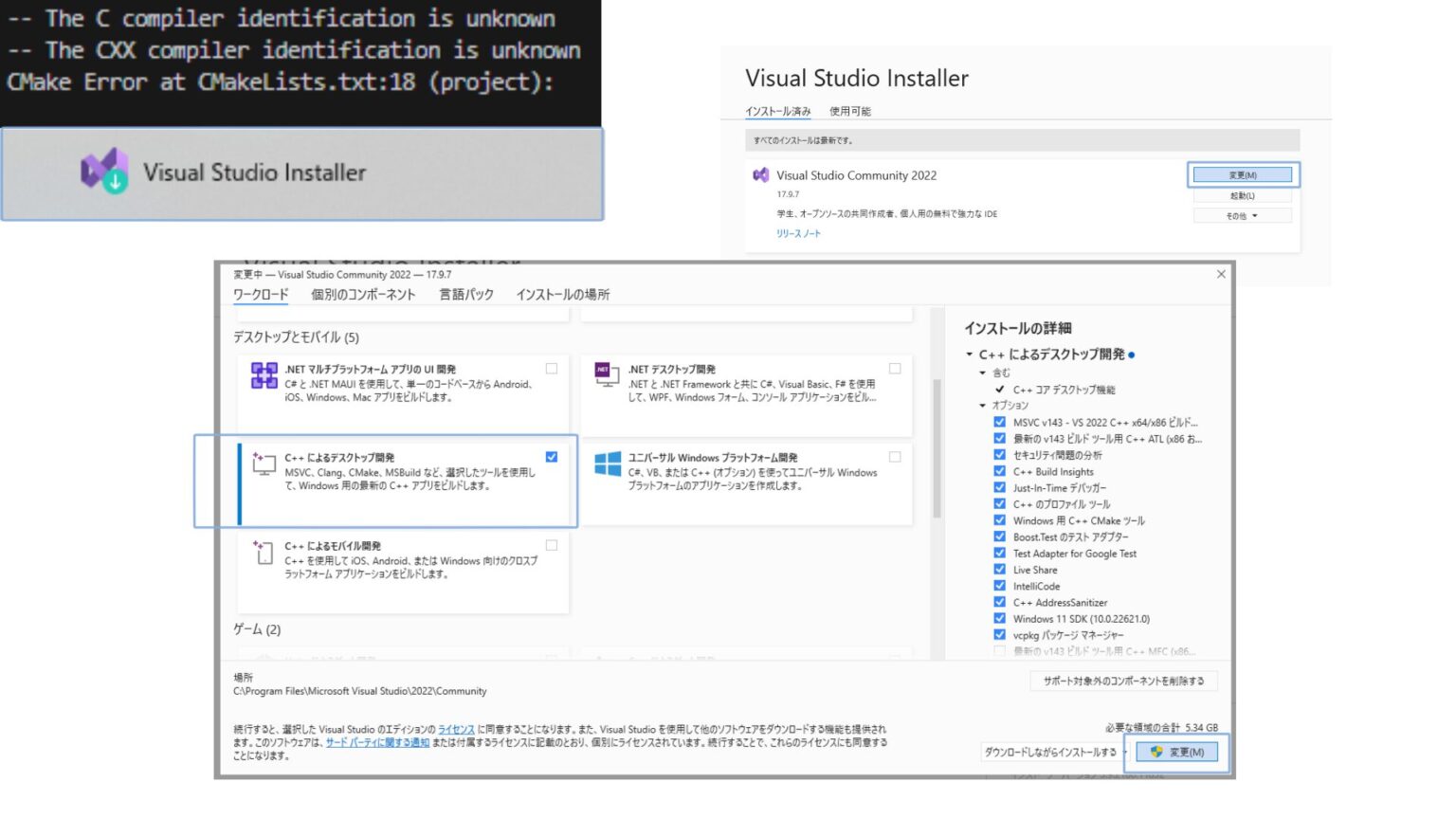The width and height of the screenshot is (1456, 819).
Task: Collapse the 含む section
Action: point(983,373)
